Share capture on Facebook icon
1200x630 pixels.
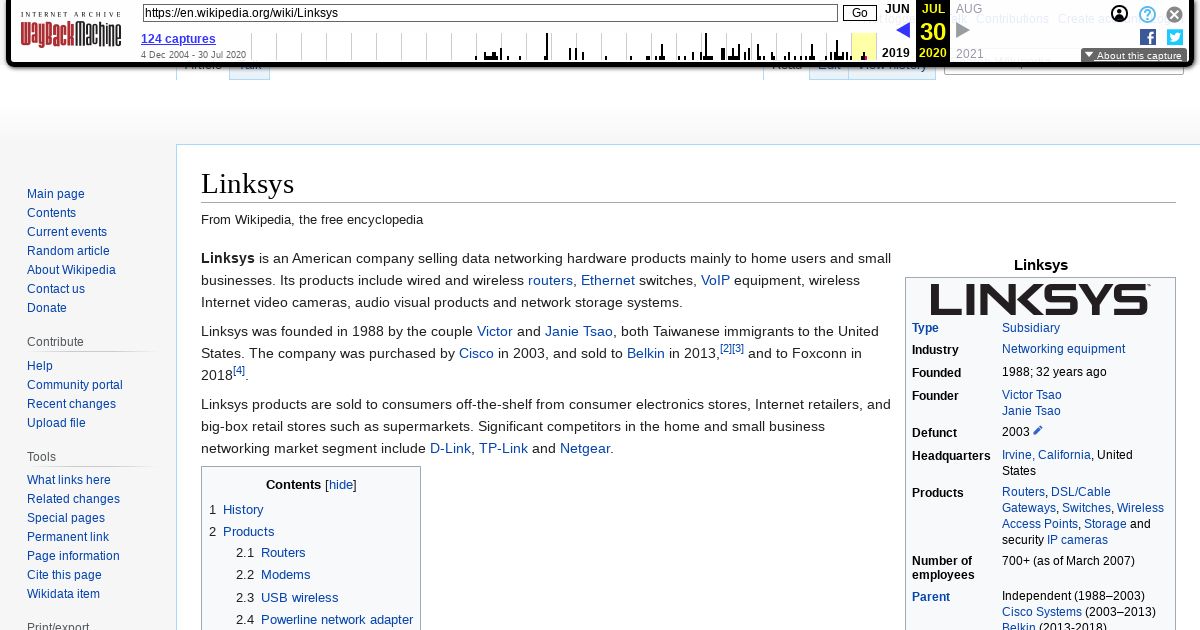click(x=1148, y=37)
